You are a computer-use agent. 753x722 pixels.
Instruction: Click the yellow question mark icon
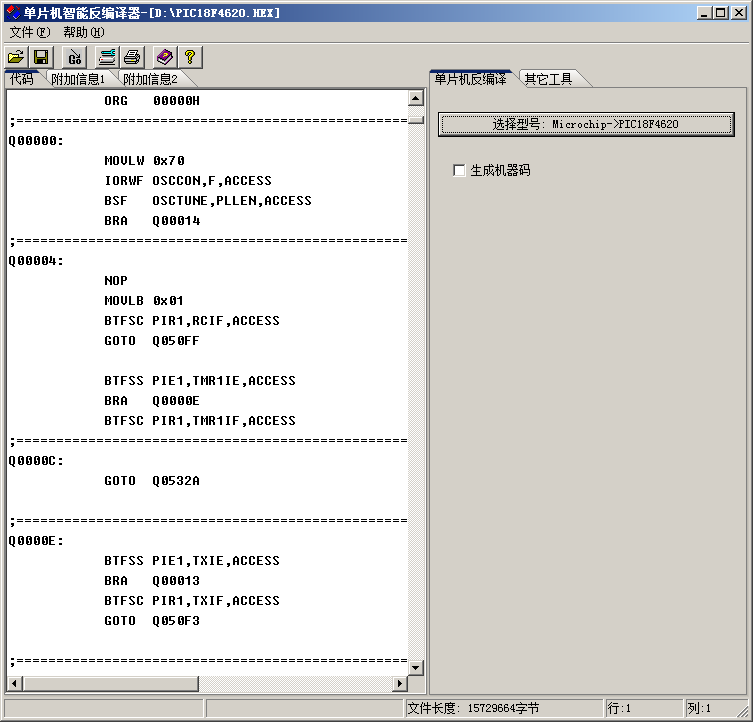pos(190,57)
